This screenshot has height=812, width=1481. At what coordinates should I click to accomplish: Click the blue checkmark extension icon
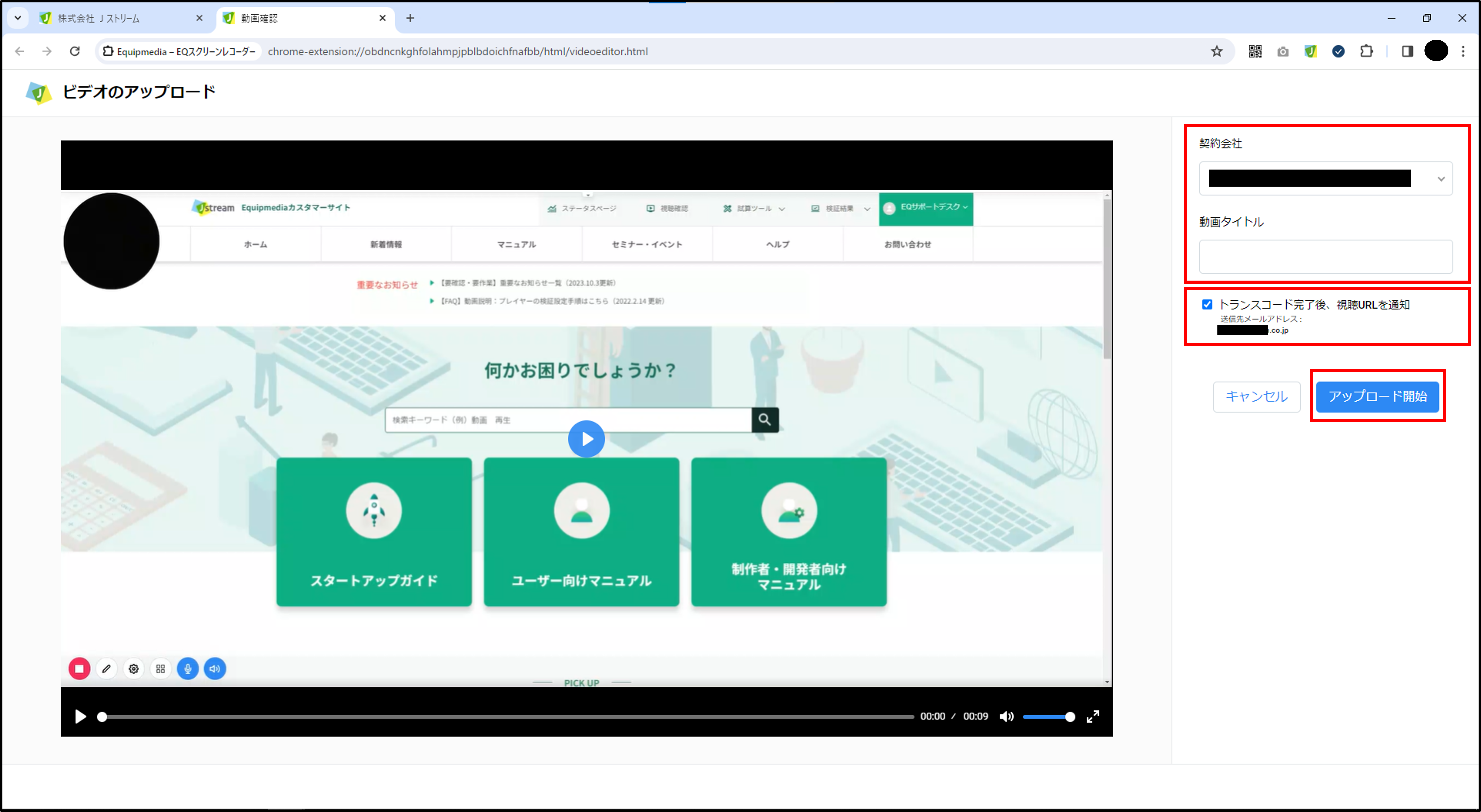coord(1338,51)
